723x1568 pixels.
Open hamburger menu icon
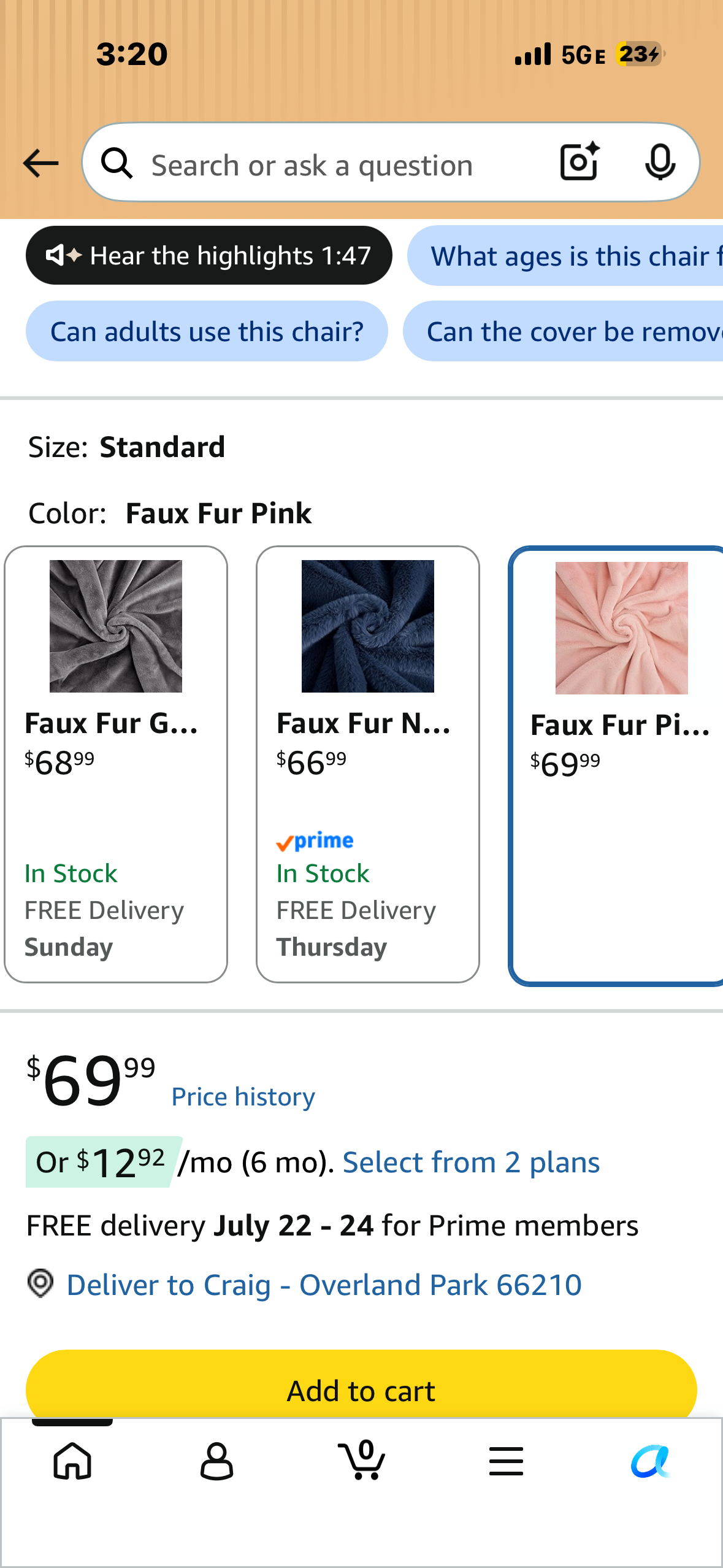pos(506,1461)
